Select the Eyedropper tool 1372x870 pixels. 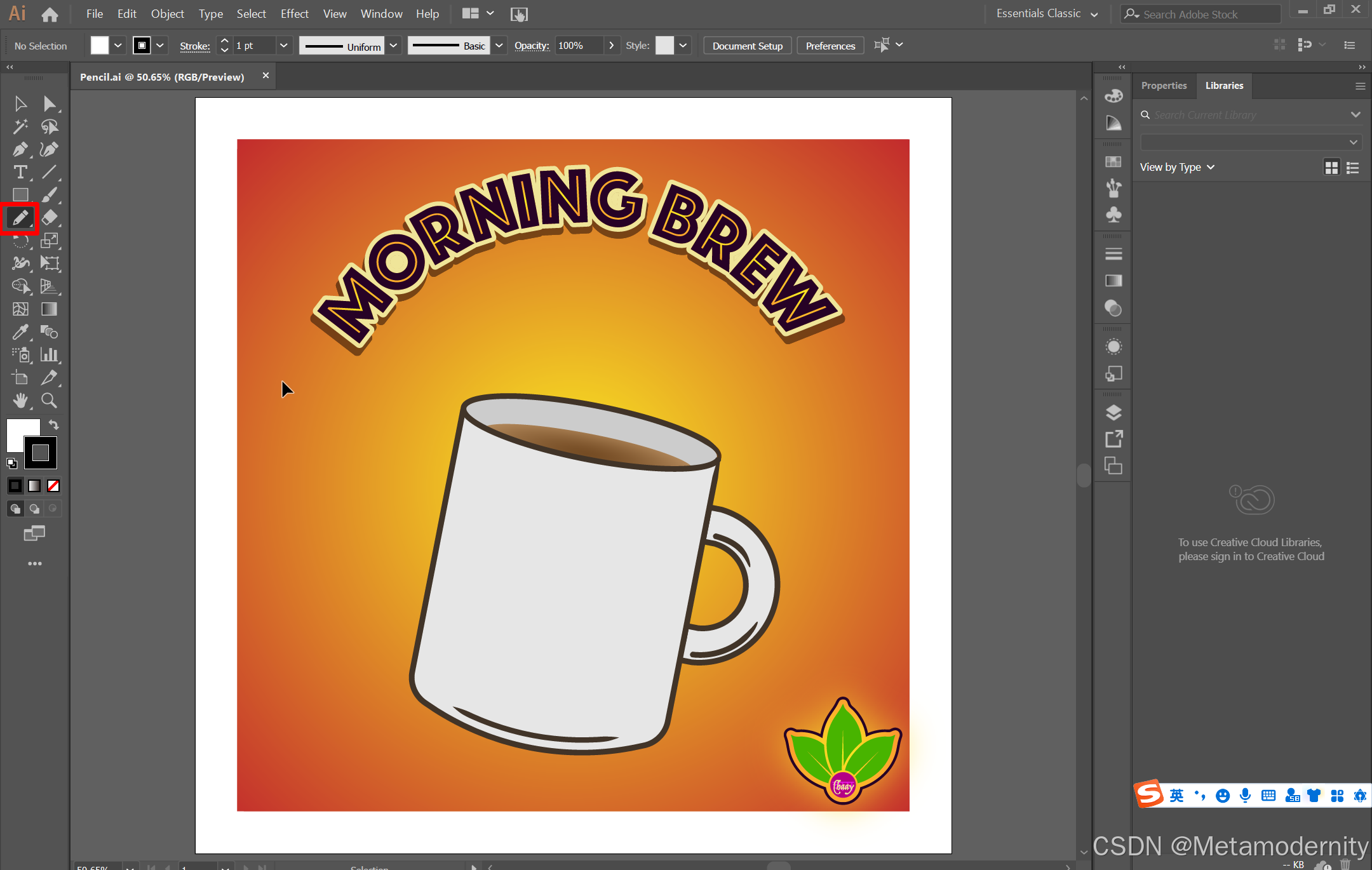(20, 332)
